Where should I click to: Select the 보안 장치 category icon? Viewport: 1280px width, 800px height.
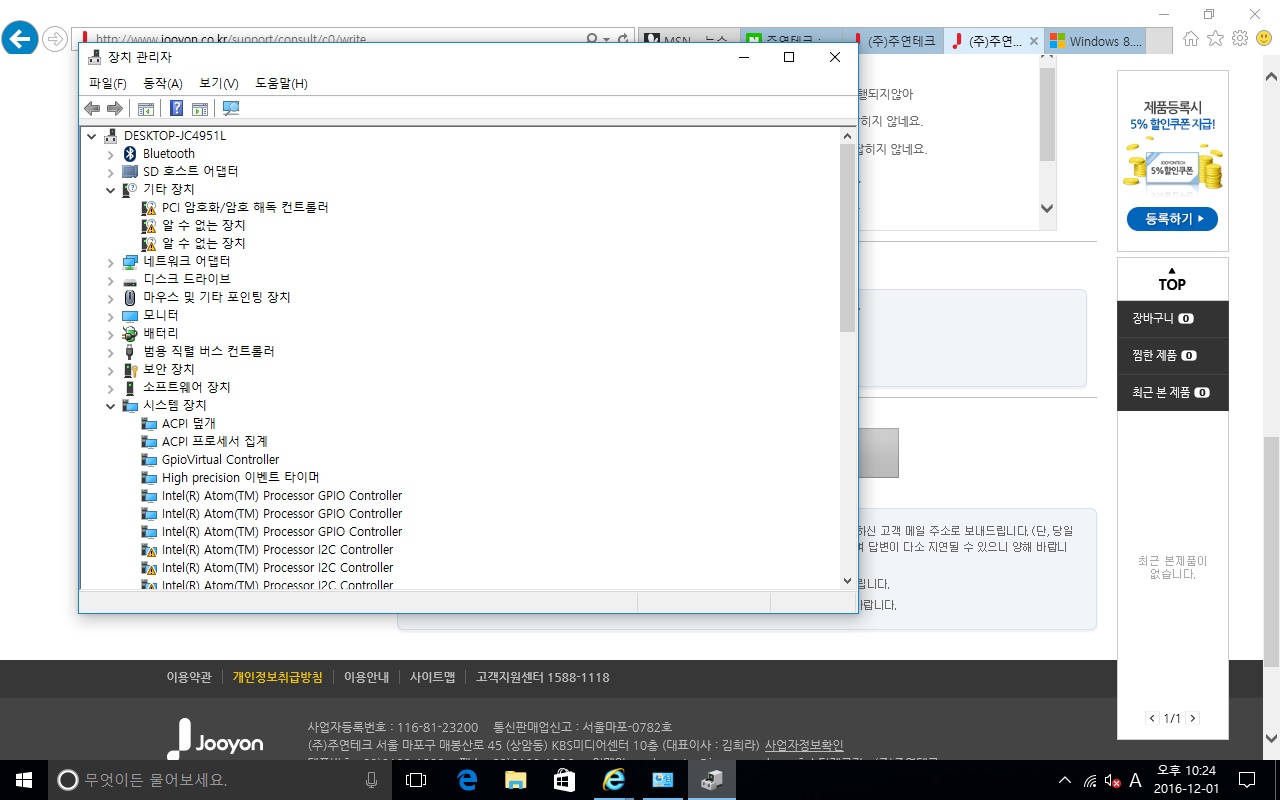[130, 369]
